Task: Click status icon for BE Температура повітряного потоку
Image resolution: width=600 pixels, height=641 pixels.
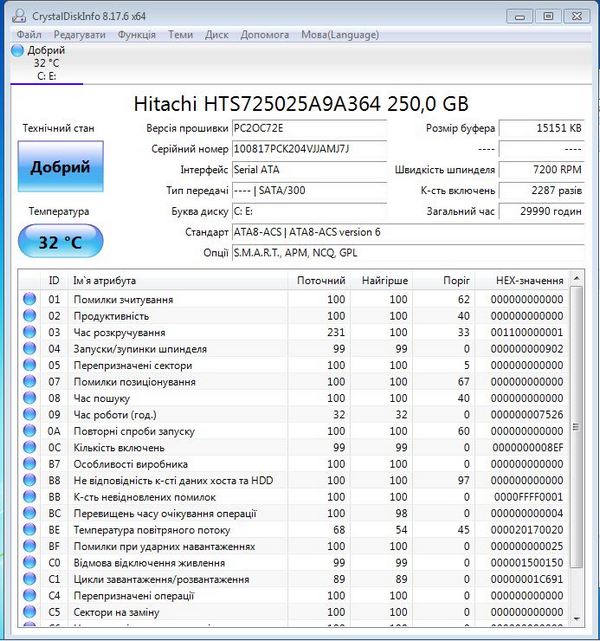Action: click(30, 530)
